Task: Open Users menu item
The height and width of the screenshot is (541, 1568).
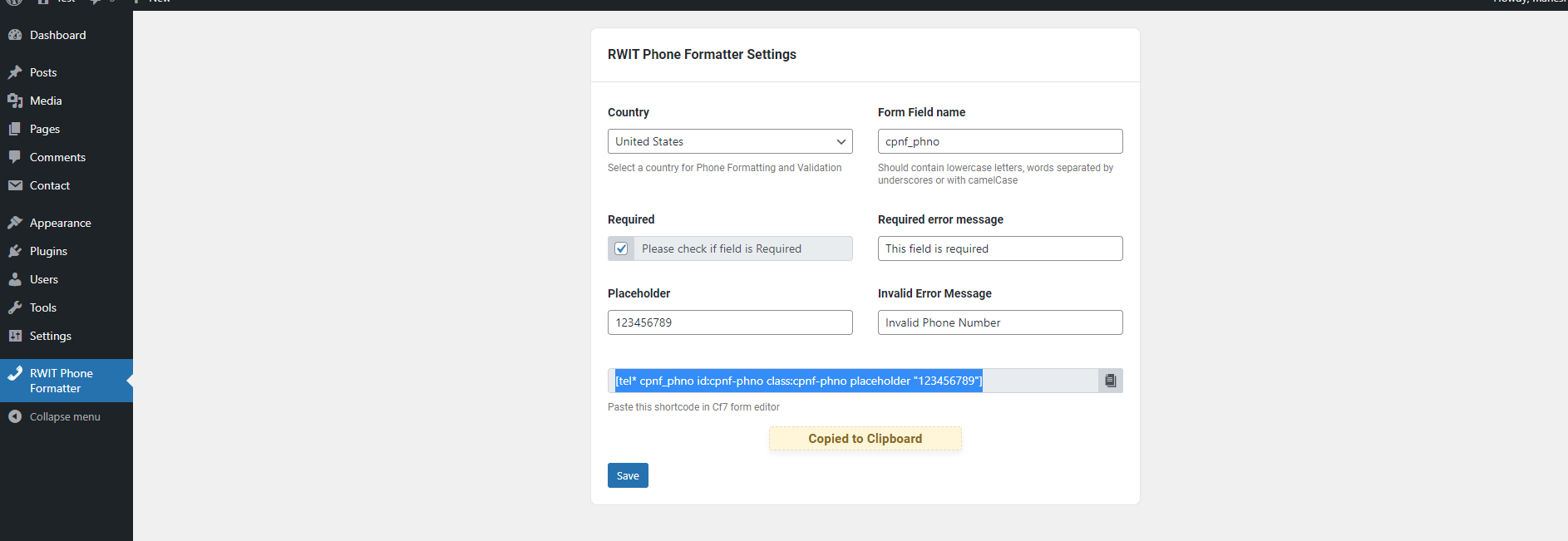Action: coord(67,279)
